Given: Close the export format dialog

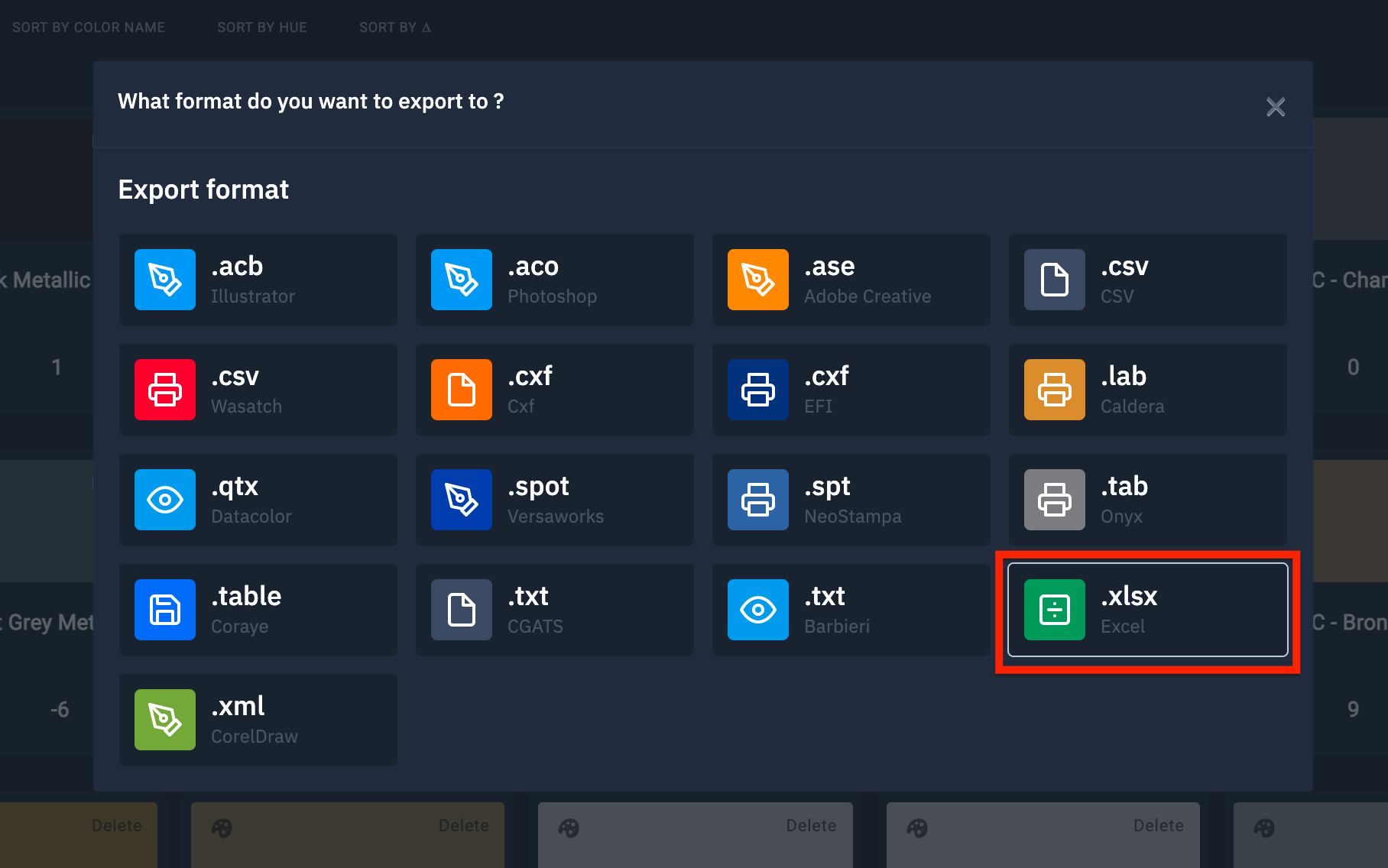Looking at the screenshot, I should point(1276,107).
